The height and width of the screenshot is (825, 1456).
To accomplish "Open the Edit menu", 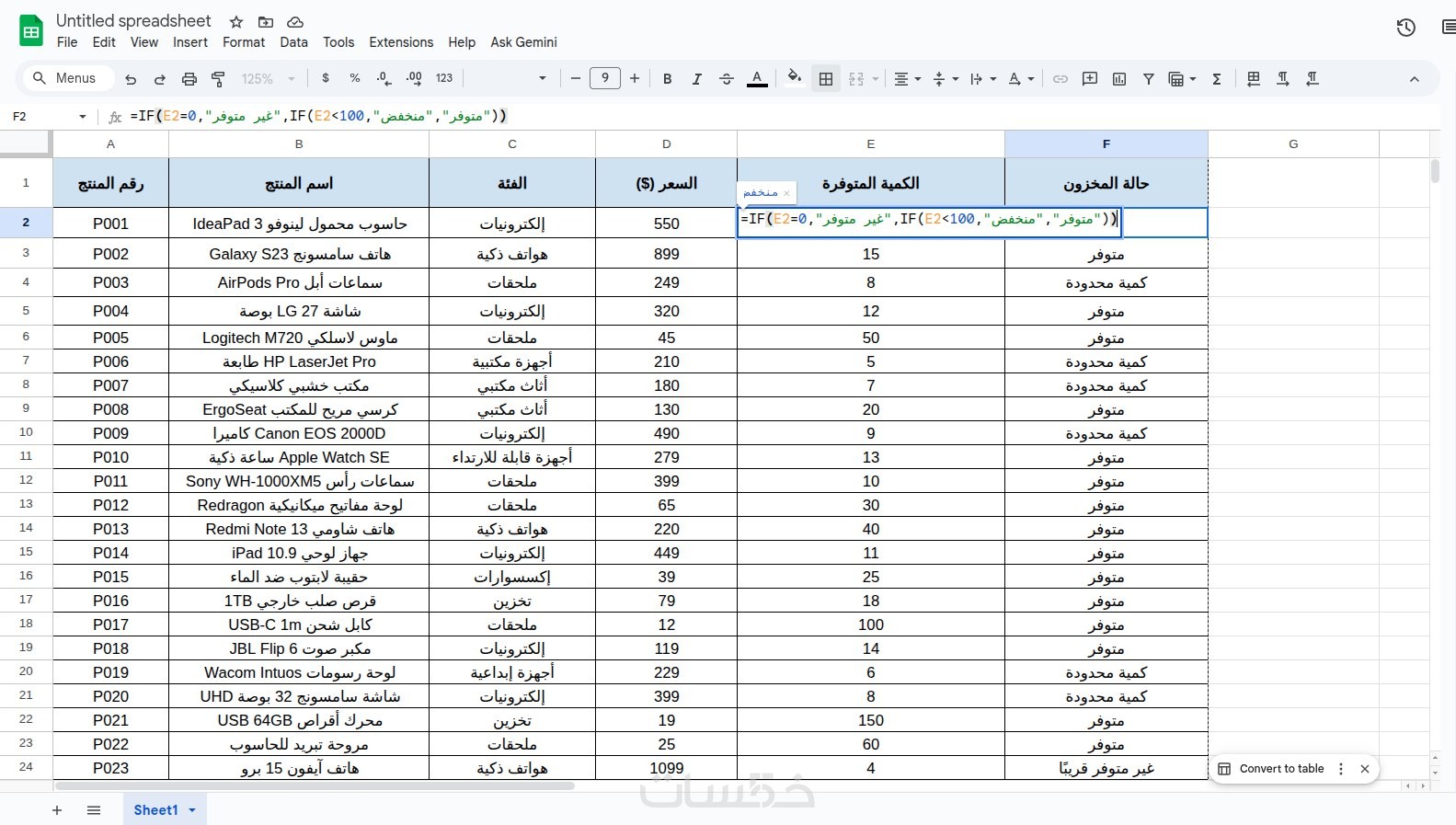I will pyautogui.click(x=104, y=42).
